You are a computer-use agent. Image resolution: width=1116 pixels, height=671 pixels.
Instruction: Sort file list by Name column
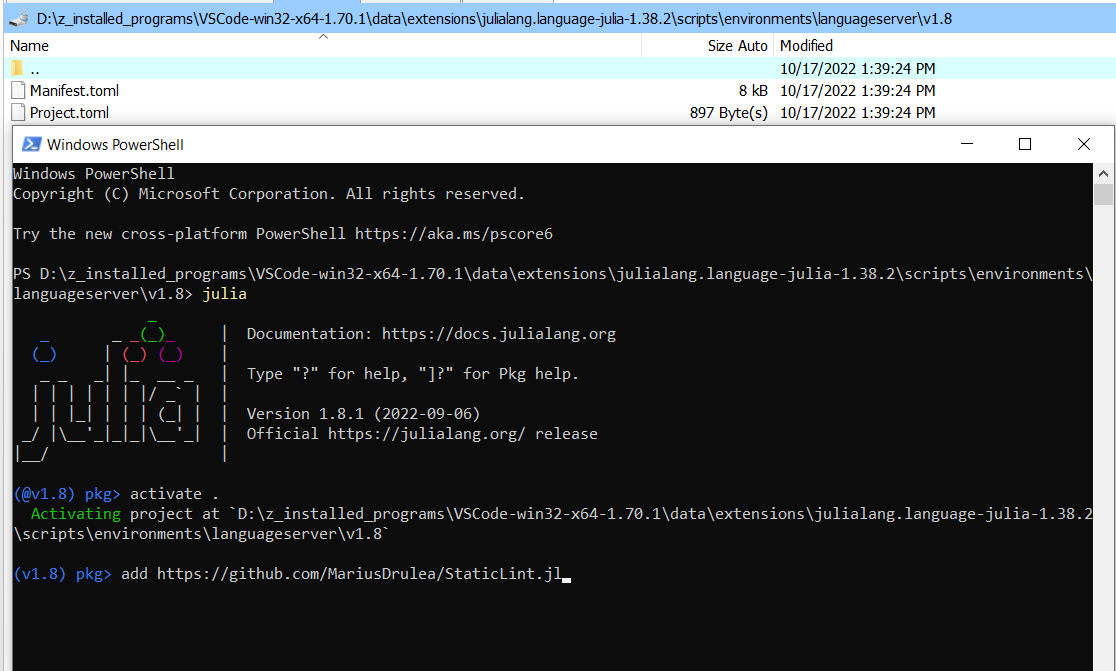coord(29,46)
